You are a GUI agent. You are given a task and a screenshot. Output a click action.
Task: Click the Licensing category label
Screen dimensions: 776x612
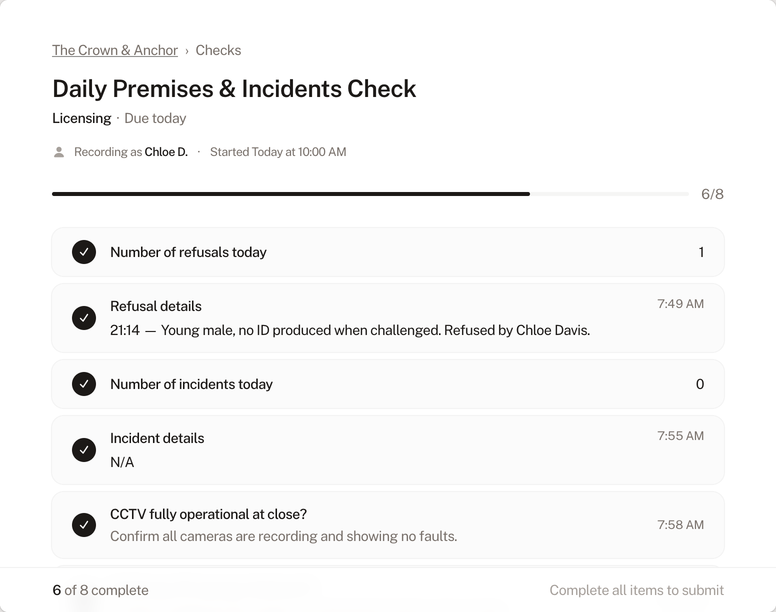coord(81,118)
